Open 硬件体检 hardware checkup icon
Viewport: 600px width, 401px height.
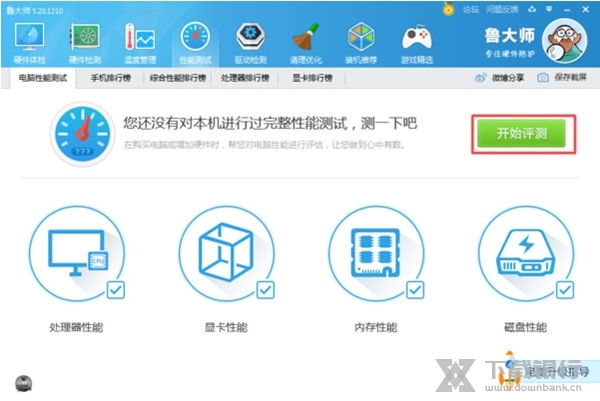tap(29, 43)
